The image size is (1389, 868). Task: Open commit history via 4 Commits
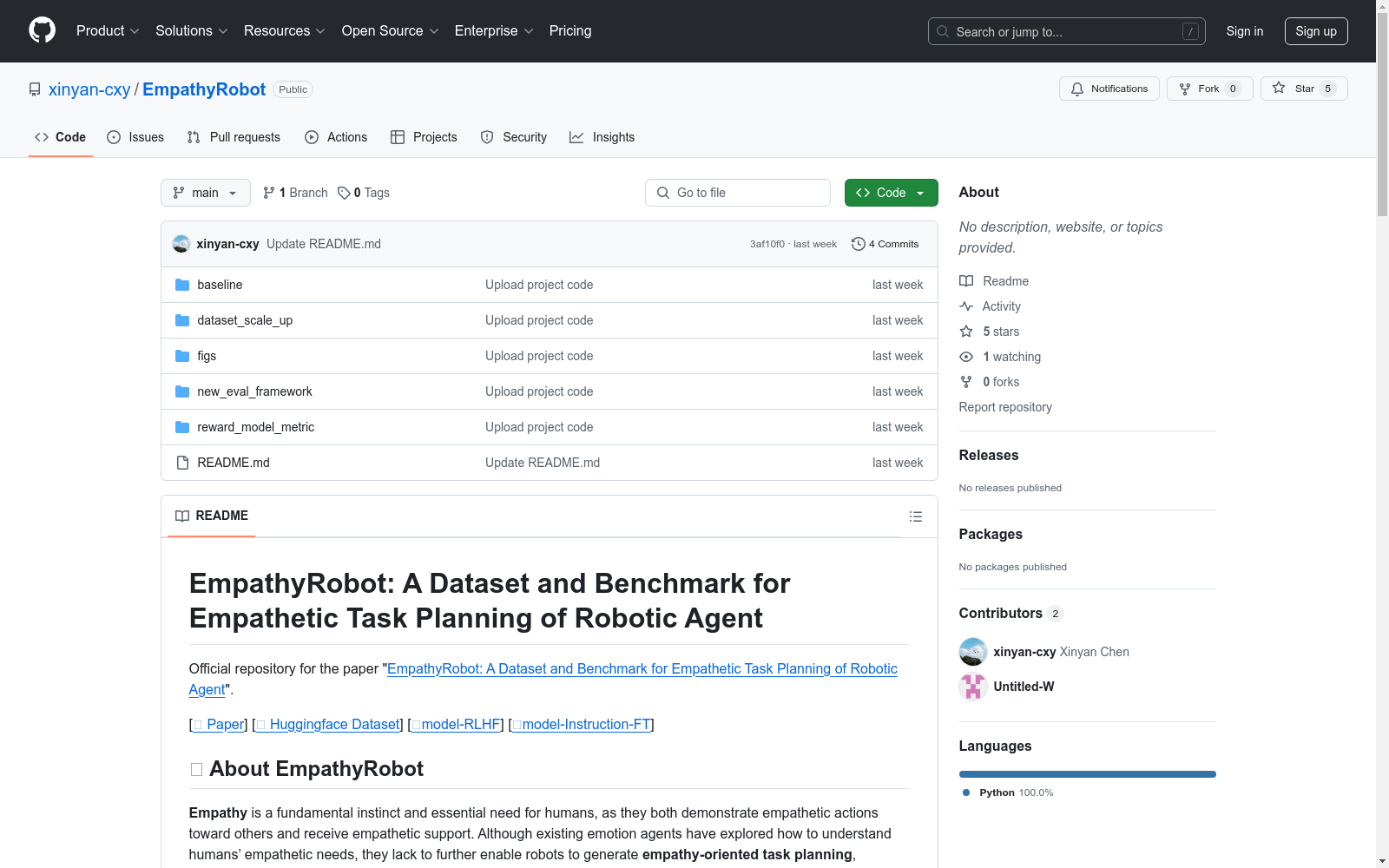pyautogui.click(x=885, y=244)
